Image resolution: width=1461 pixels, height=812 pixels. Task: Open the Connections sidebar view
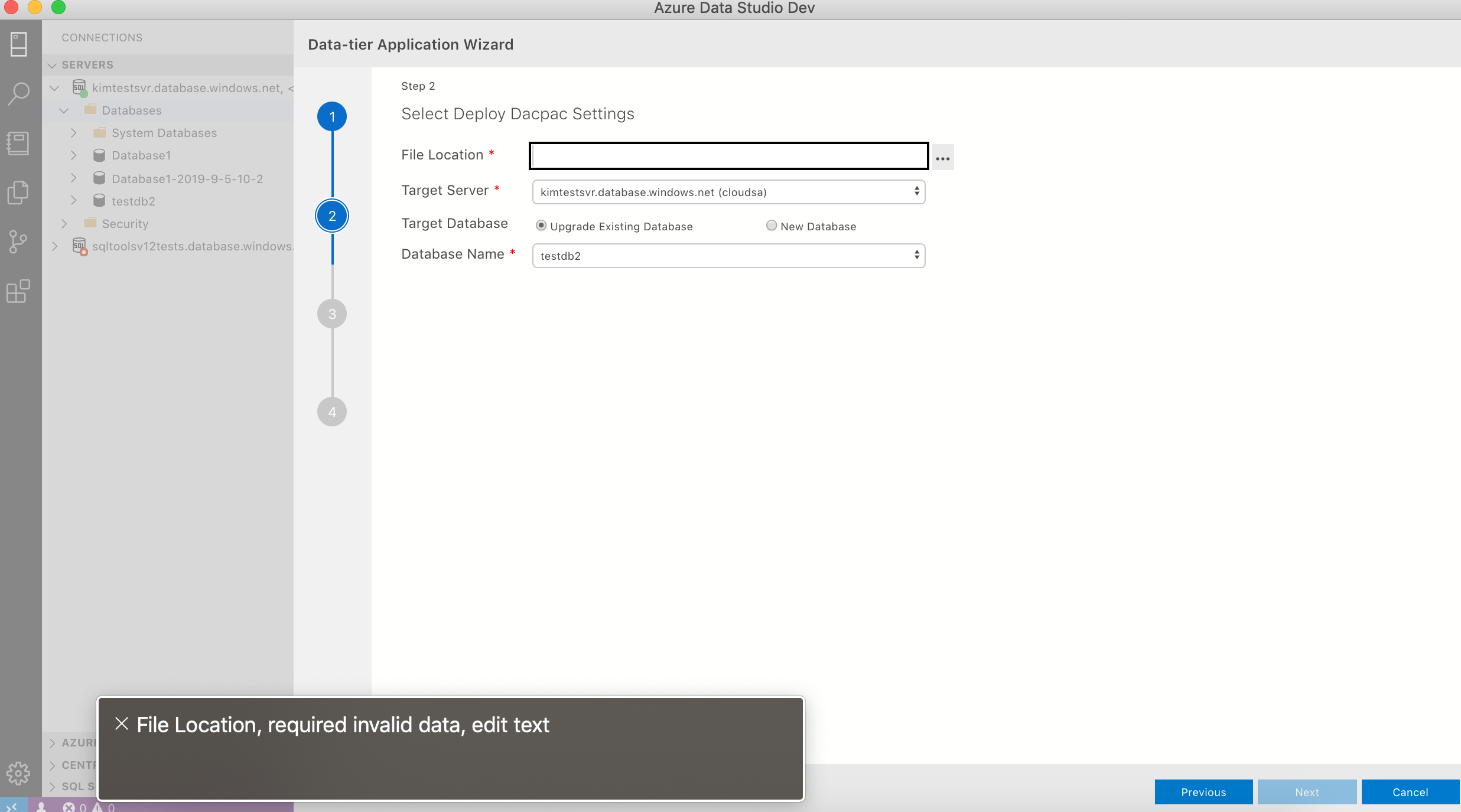(18, 44)
